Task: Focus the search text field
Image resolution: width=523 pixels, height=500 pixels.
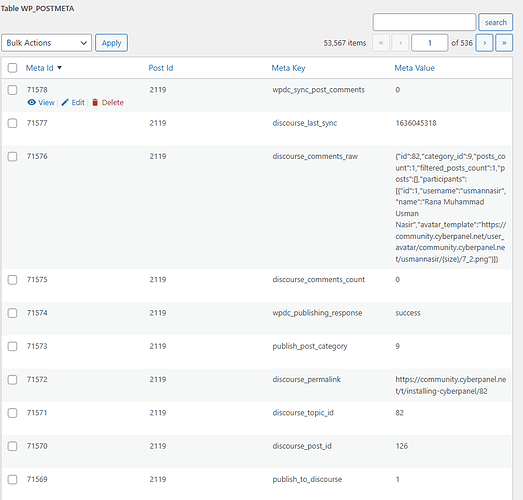Action: click(x=424, y=22)
